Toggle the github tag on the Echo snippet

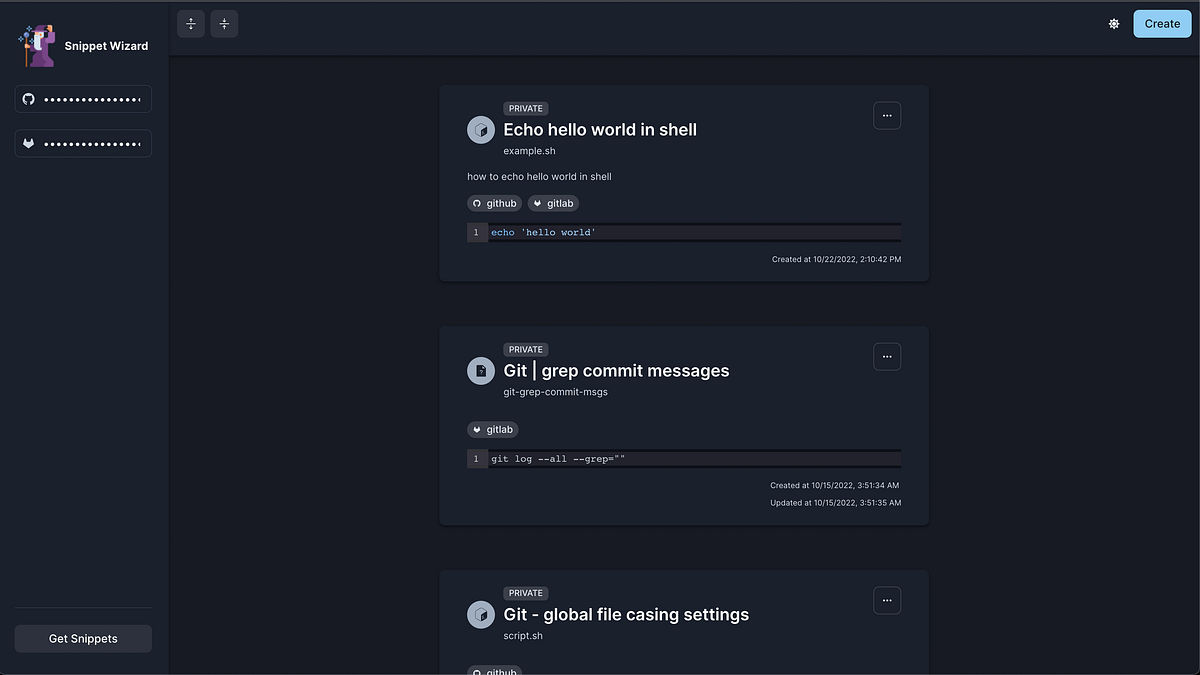point(494,203)
